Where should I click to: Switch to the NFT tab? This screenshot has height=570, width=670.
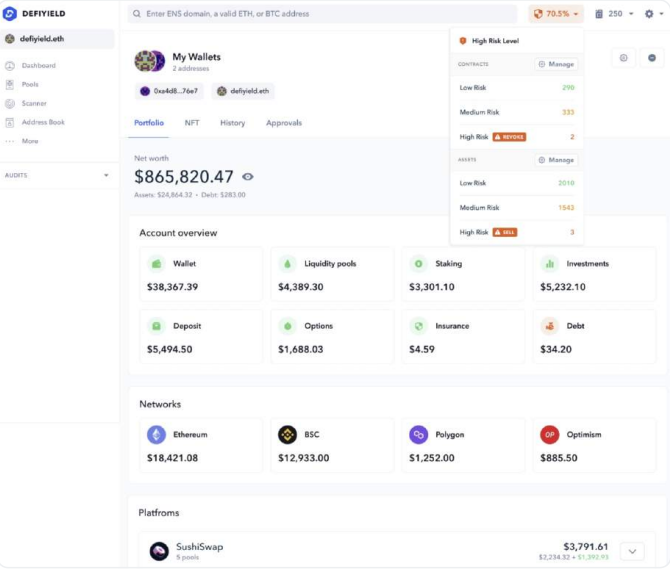click(x=192, y=123)
